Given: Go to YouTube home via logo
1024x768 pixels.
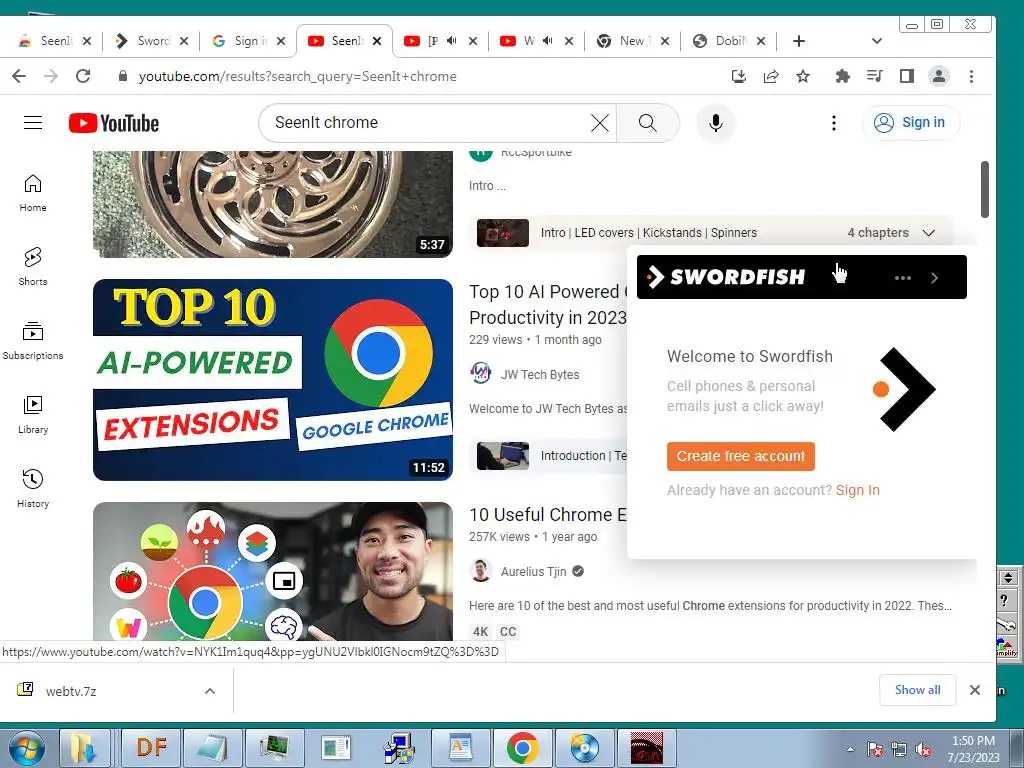Looking at the screenshot, I should pos(114,123).
